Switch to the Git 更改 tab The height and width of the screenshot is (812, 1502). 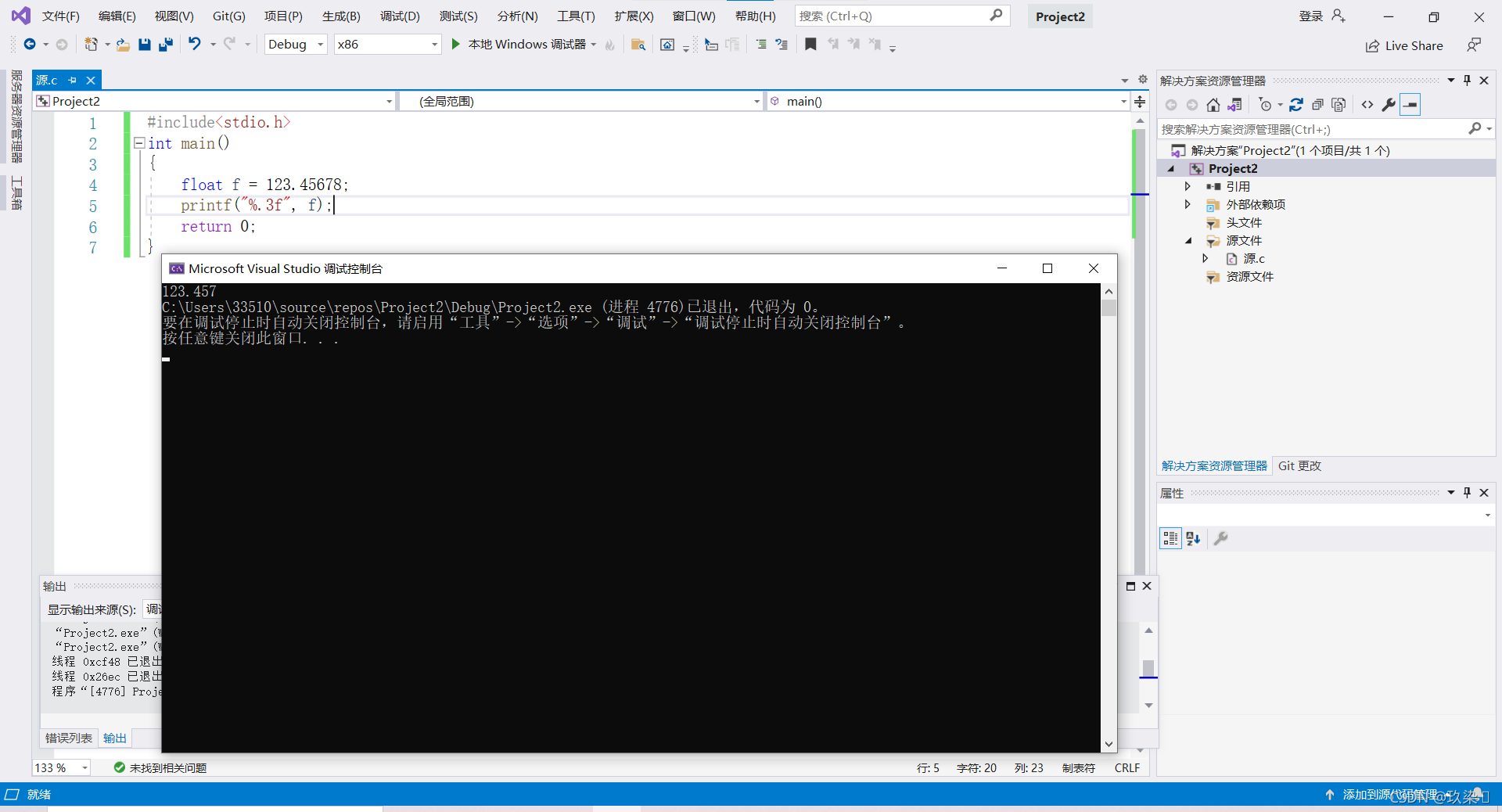coord(1299,465)
